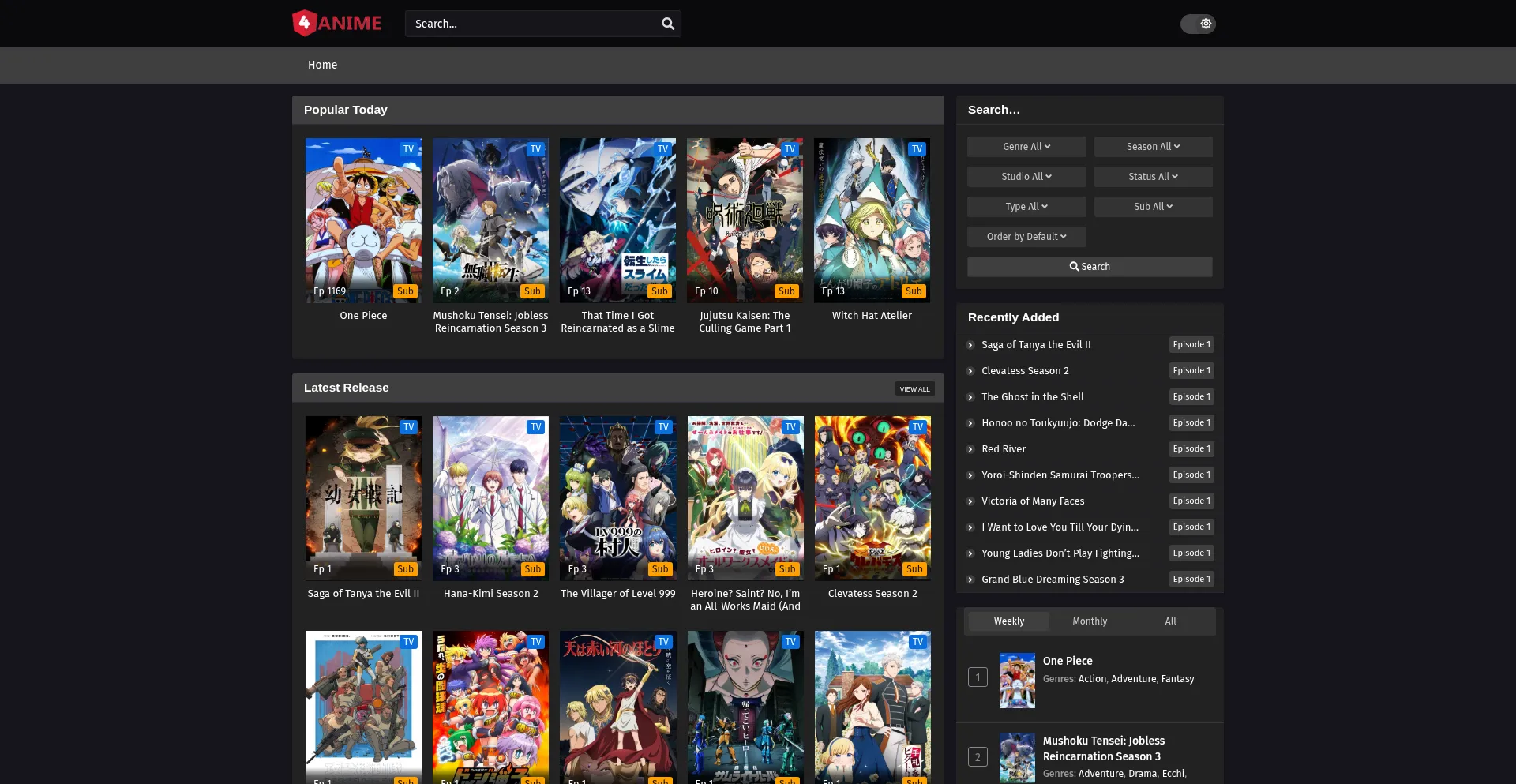Click the Episode 1 badge for Red River
1516x784 pixels.
point(1191,449)
